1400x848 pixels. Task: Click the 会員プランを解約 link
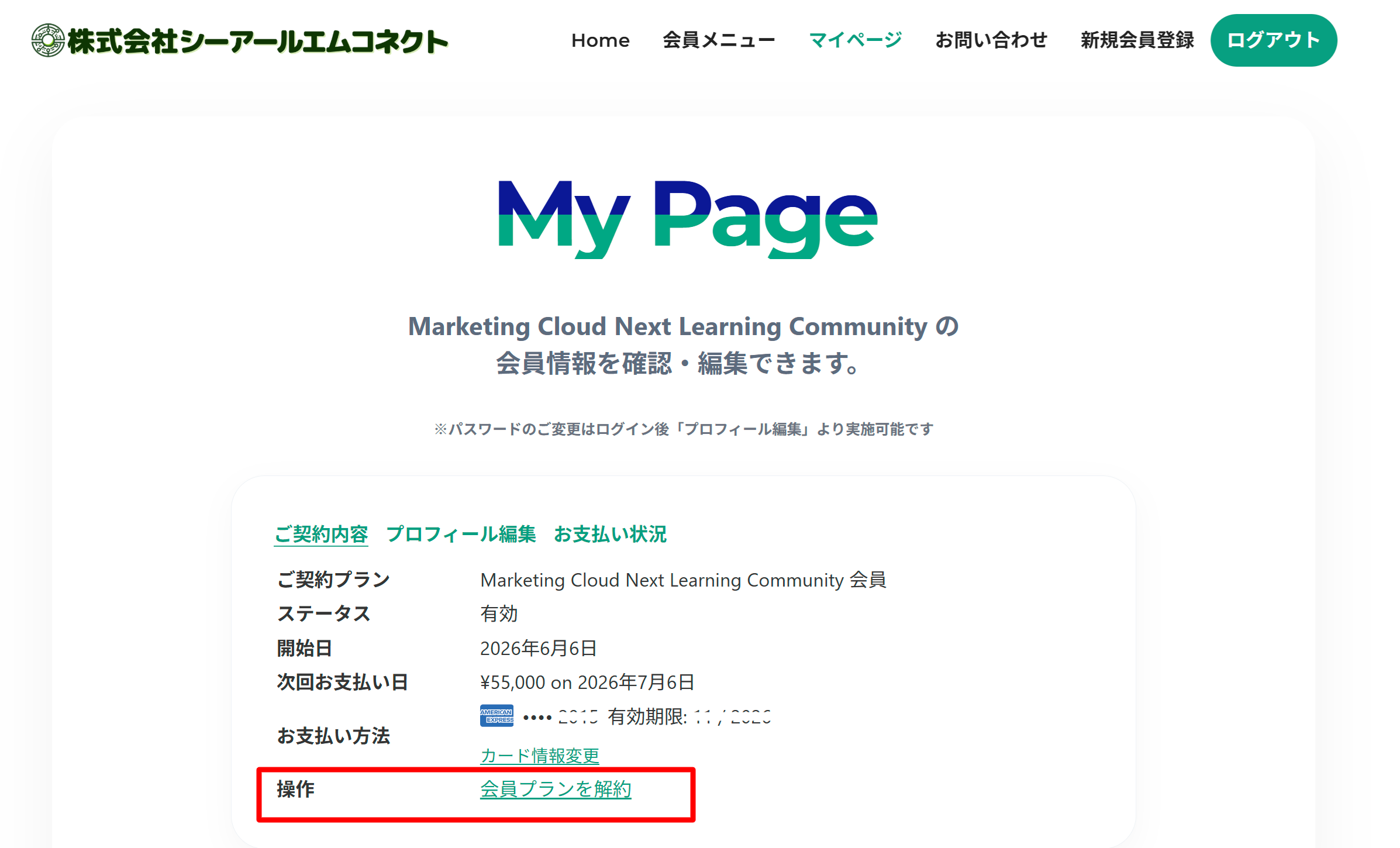click(556, 789)
